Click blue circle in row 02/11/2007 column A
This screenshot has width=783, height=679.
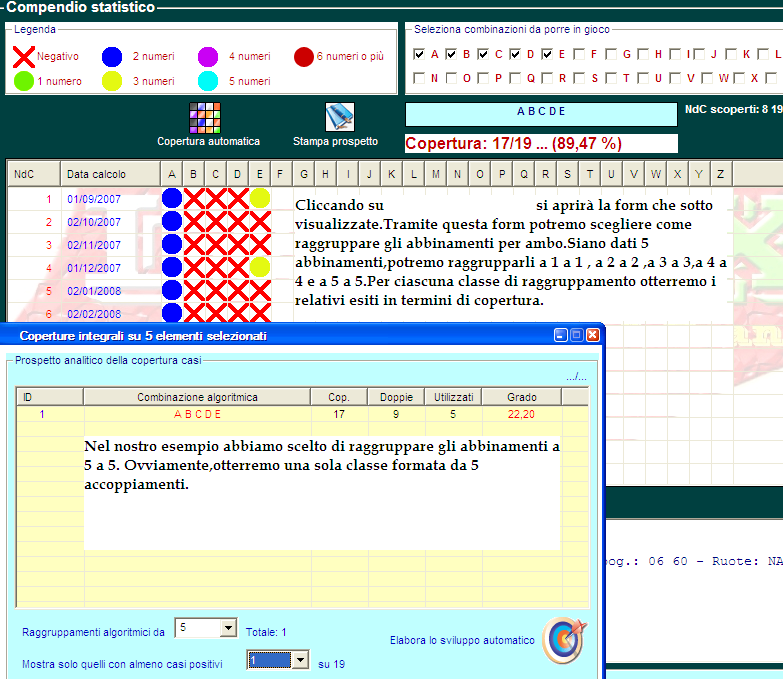point(172,244)
